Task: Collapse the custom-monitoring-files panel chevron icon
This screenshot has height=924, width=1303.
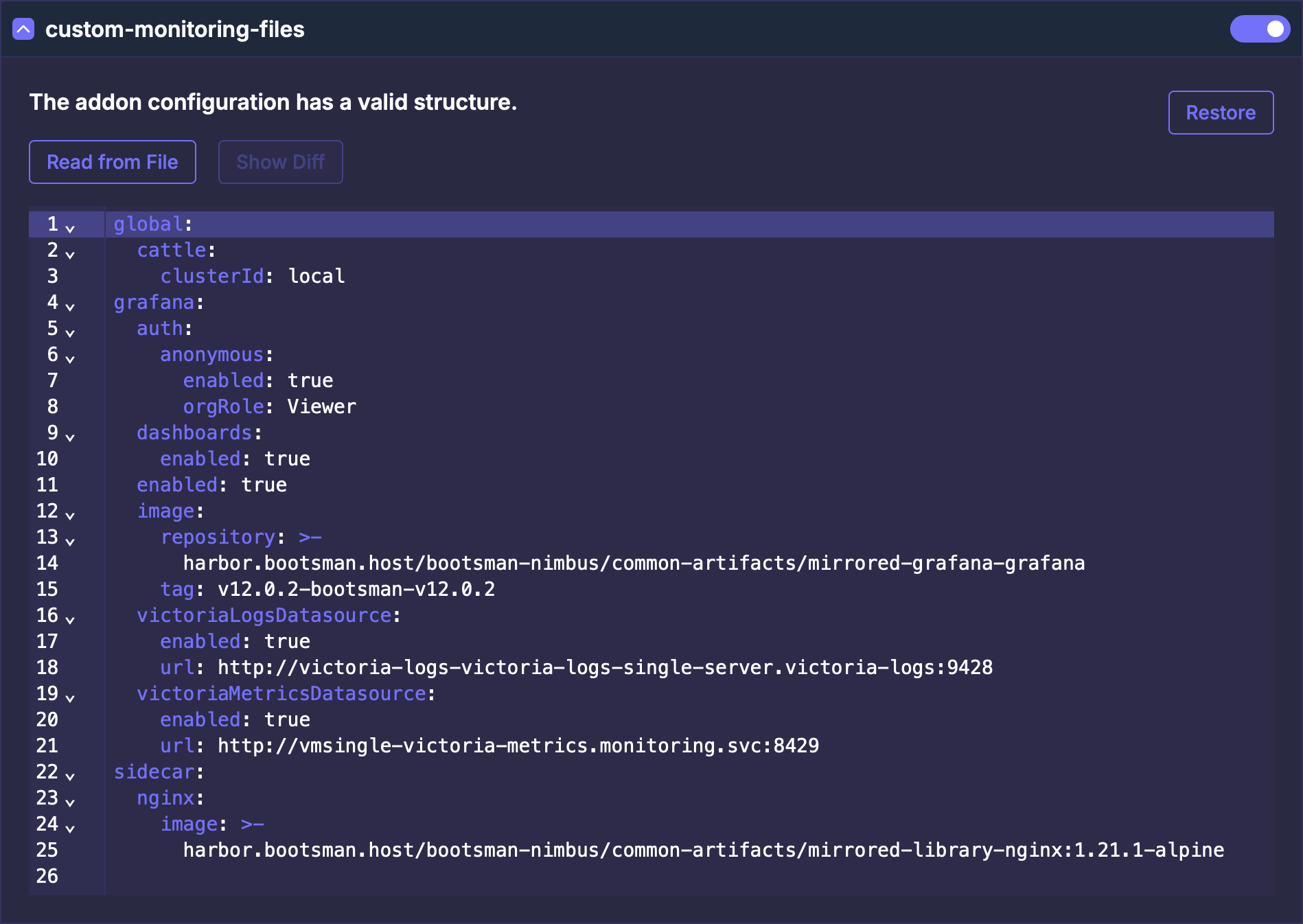Action: pos(23,30)
